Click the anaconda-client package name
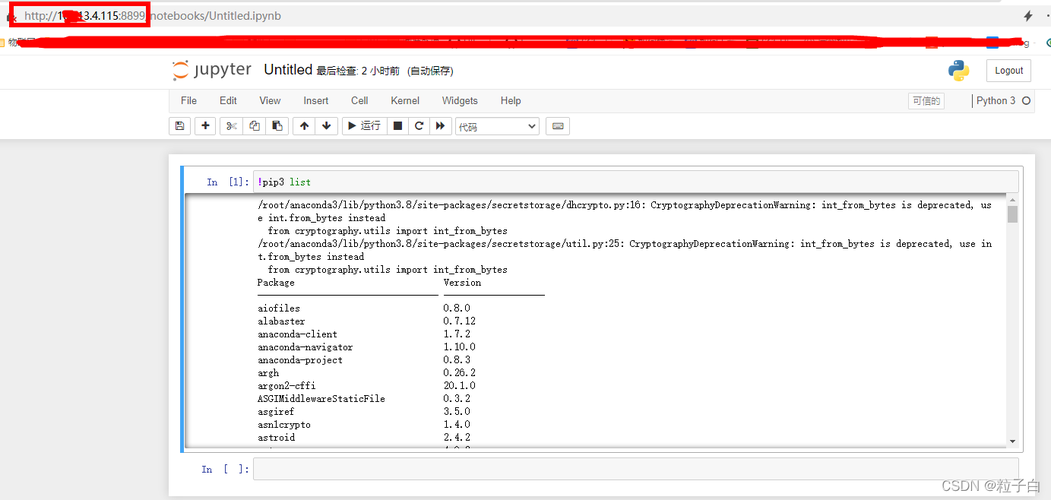The width and height of the screenshot is (1051, 500). [297, 334]
